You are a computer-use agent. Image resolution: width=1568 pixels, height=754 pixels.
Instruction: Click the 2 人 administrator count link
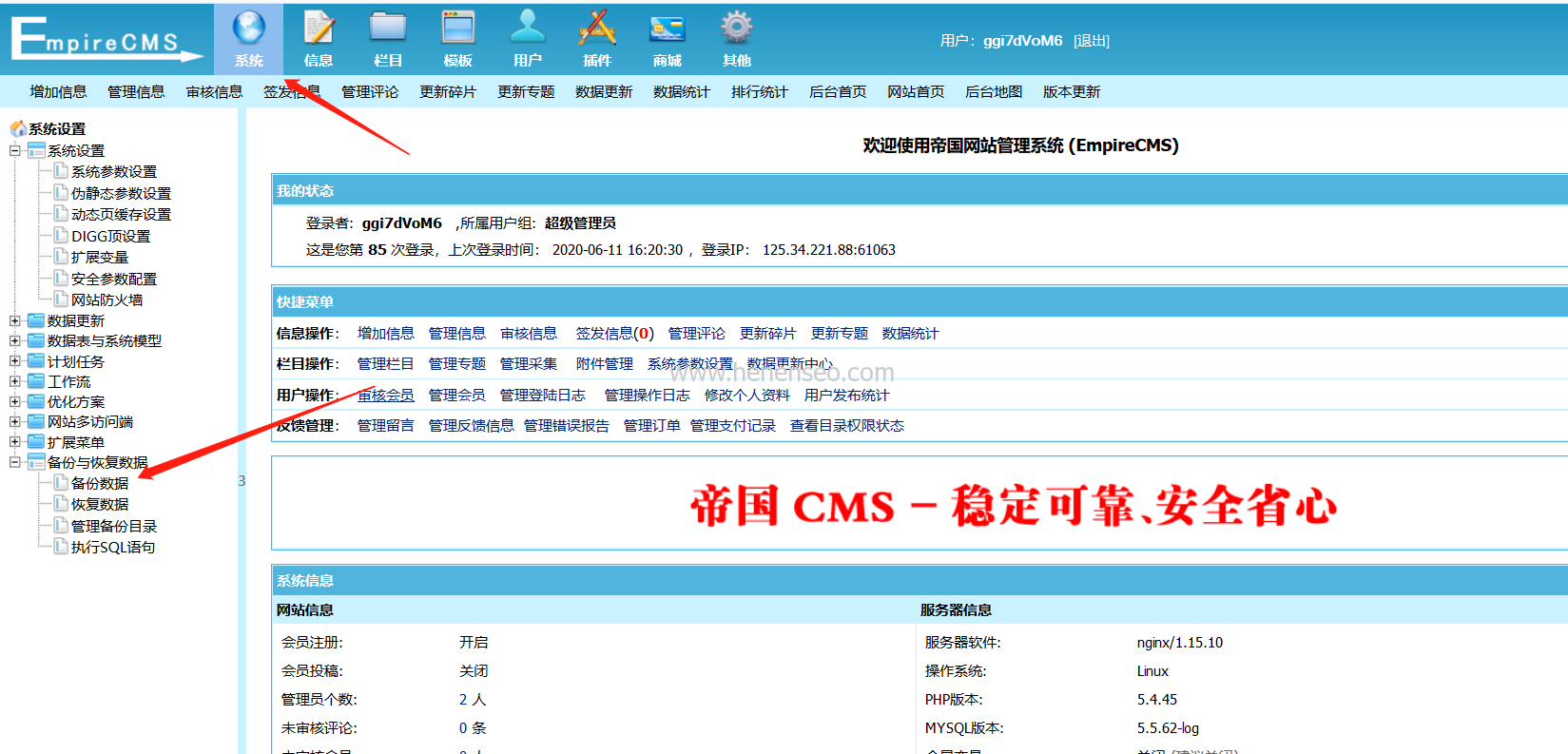click(x=473, y=700)
